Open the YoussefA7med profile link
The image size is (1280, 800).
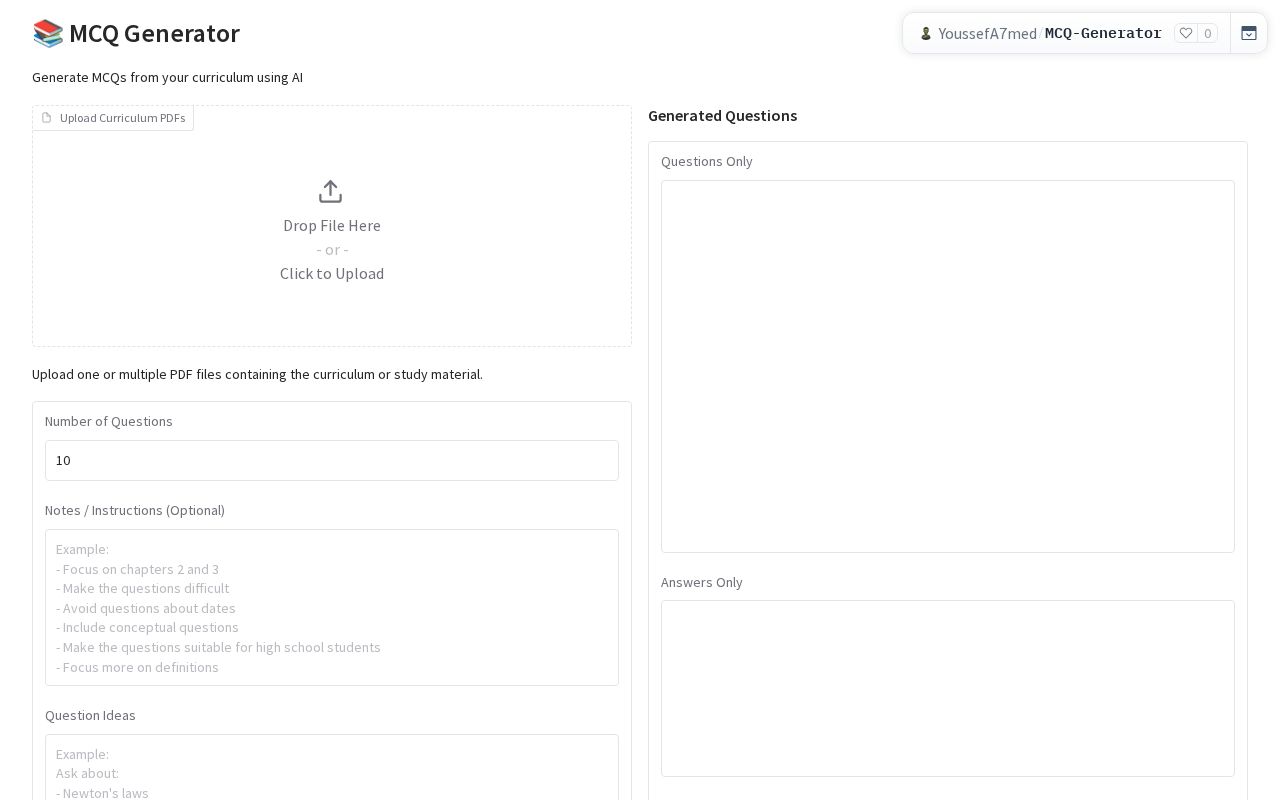click(x=987, y=34)
